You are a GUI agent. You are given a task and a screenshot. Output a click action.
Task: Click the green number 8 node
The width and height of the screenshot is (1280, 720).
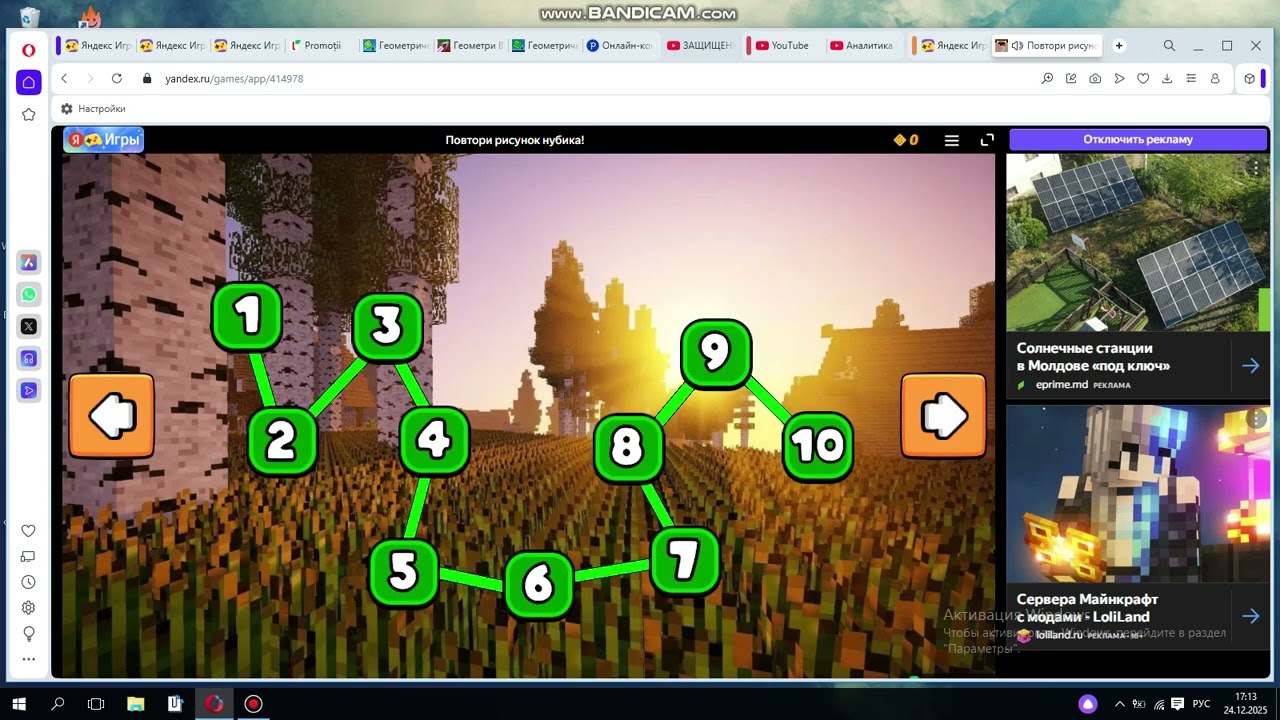point(629,448)
